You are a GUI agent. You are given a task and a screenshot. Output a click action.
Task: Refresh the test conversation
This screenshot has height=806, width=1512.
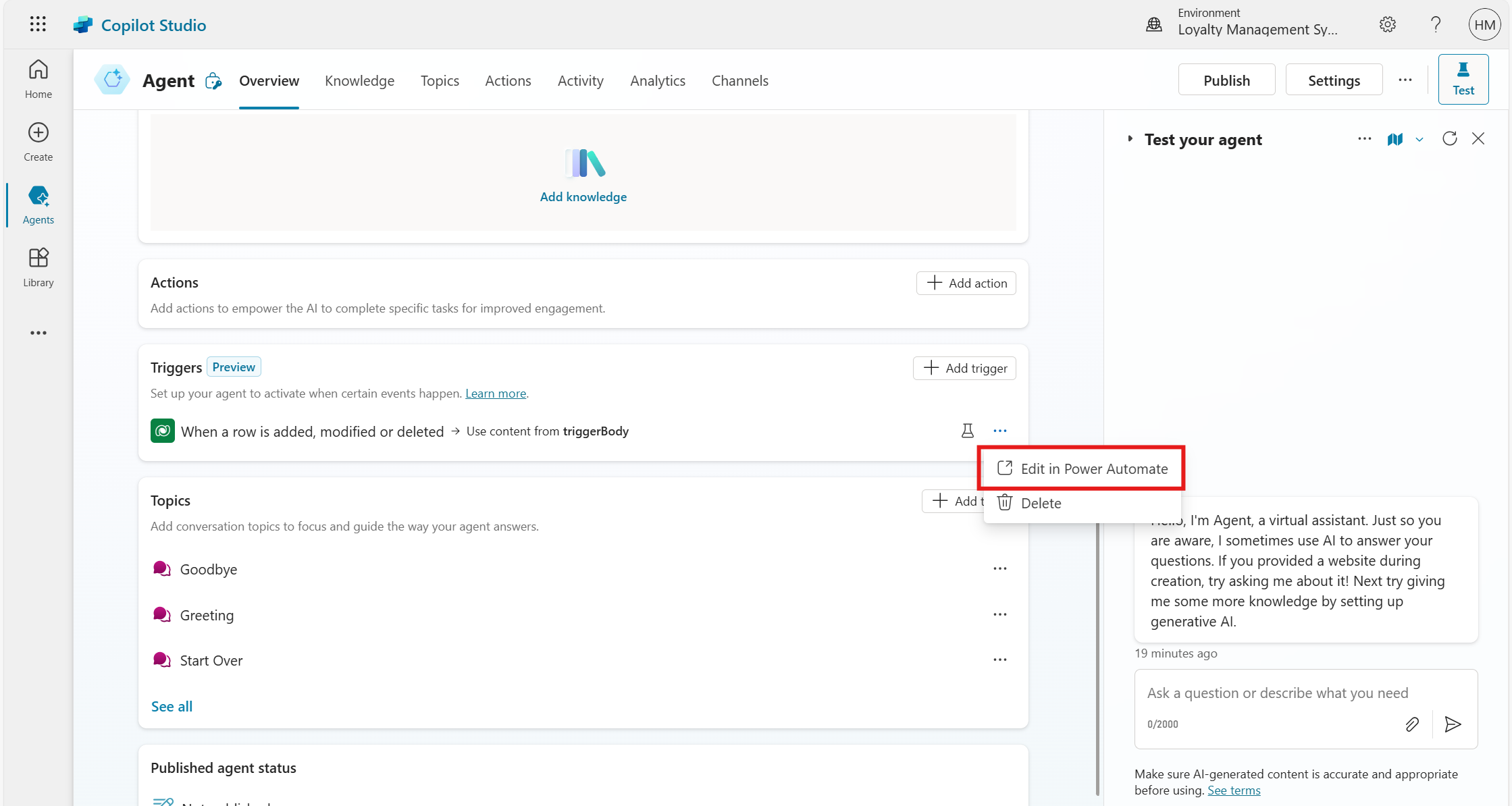point(1449,139)
